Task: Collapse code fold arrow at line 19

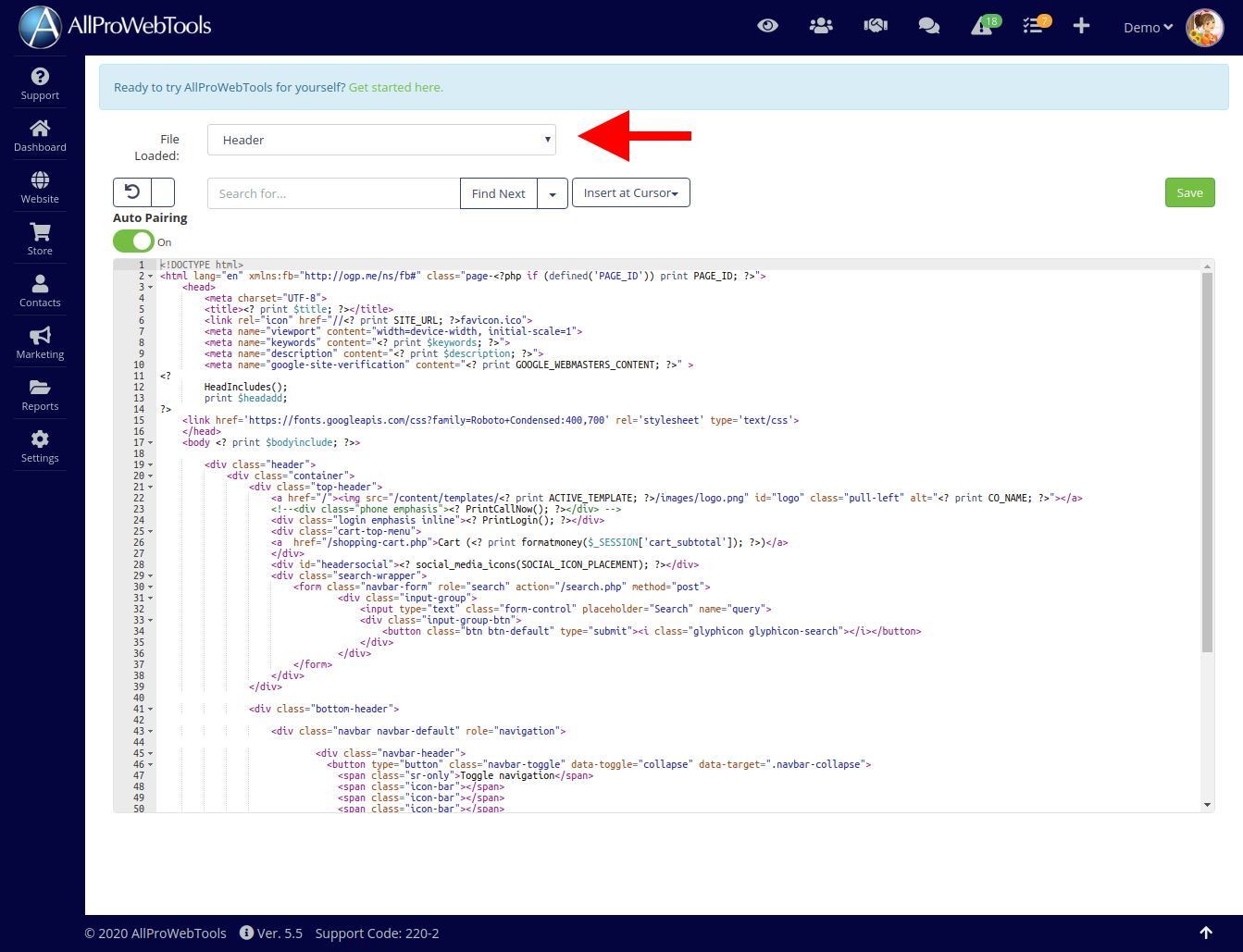Action: 150,465
